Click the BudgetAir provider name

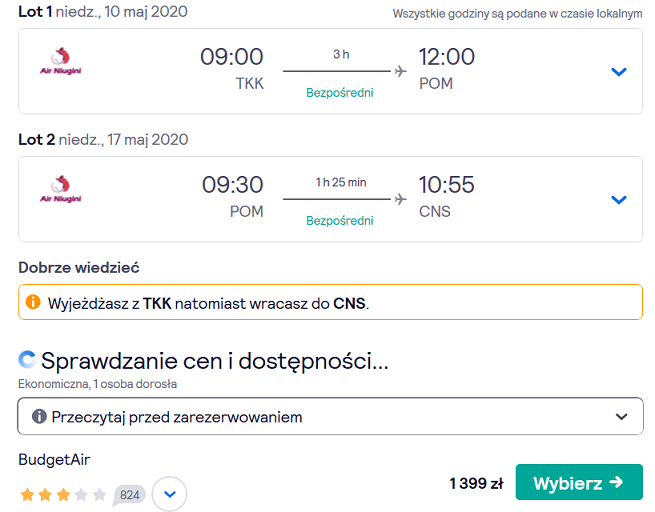coord(54,459)
